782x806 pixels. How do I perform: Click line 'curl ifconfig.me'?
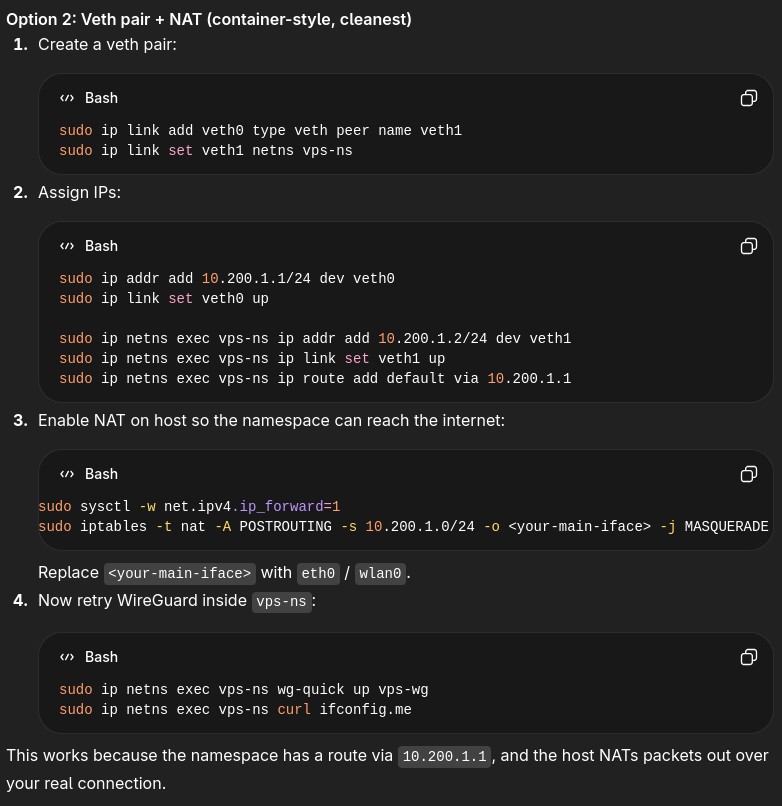pyautogui.click(x=235, y=710)
